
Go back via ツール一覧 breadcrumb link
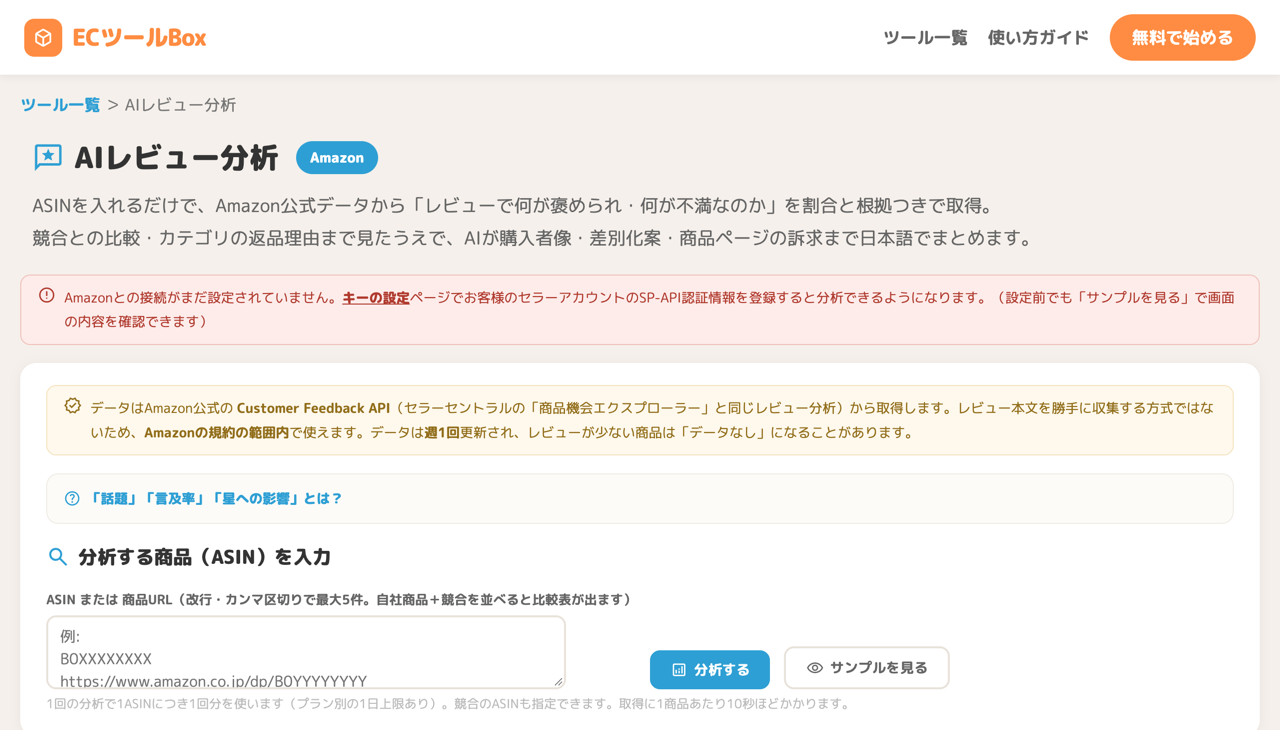click(60, 105)
